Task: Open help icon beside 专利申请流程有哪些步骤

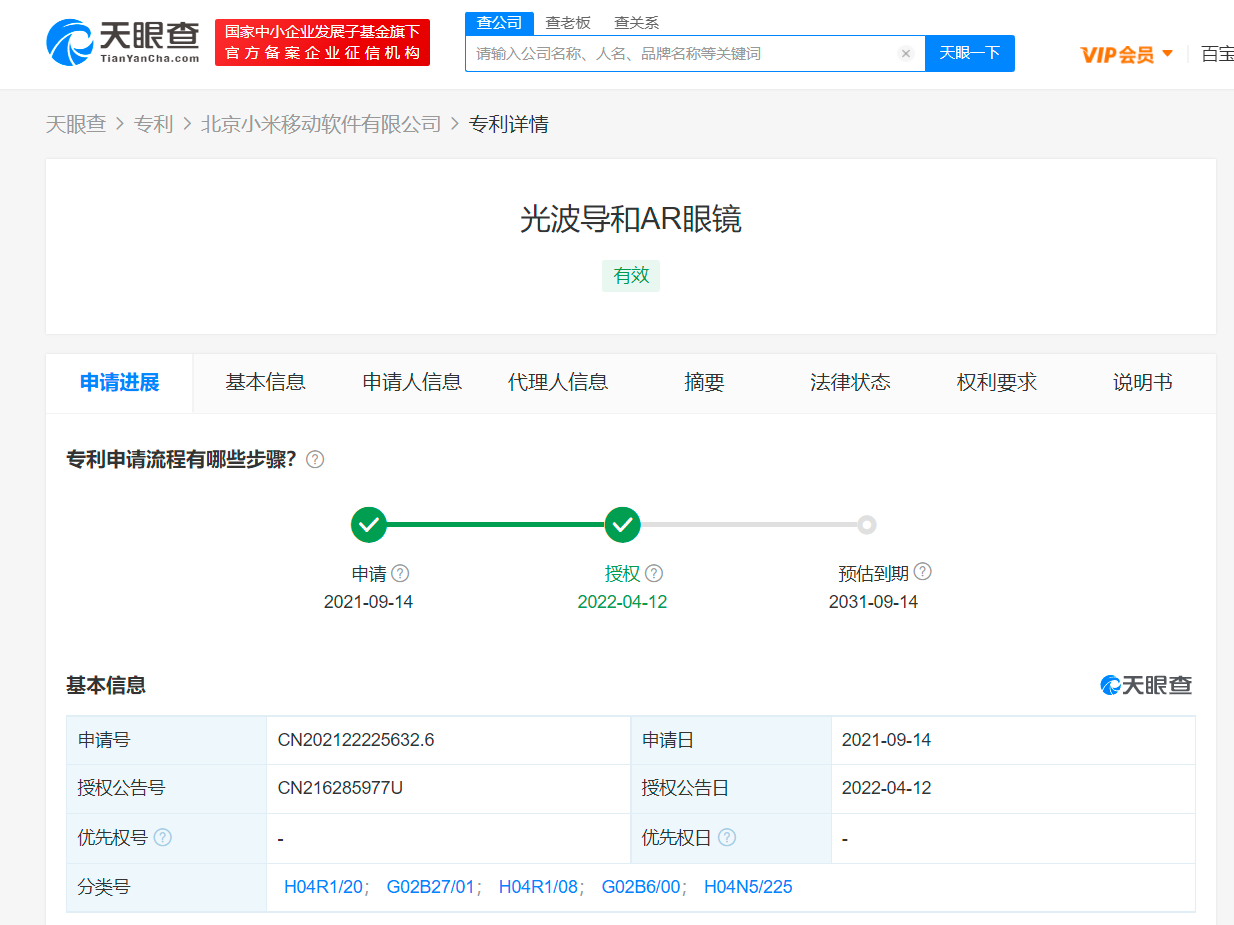Action: click(x=315, y=460)
